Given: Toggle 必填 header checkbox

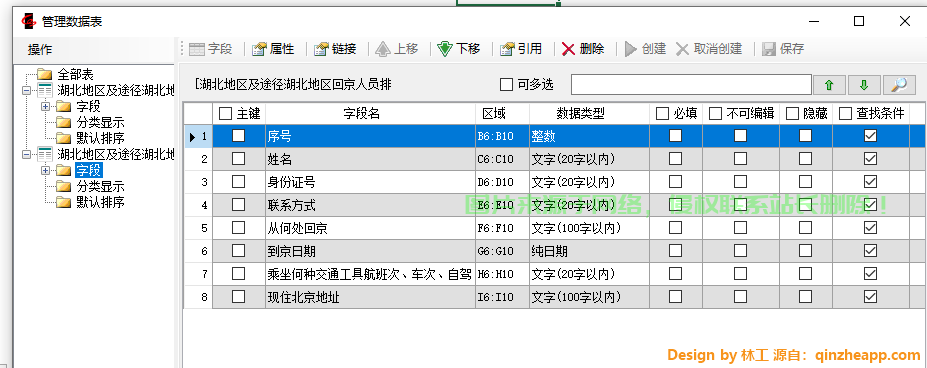Looking at the screenshot, I should coord(663,114).
